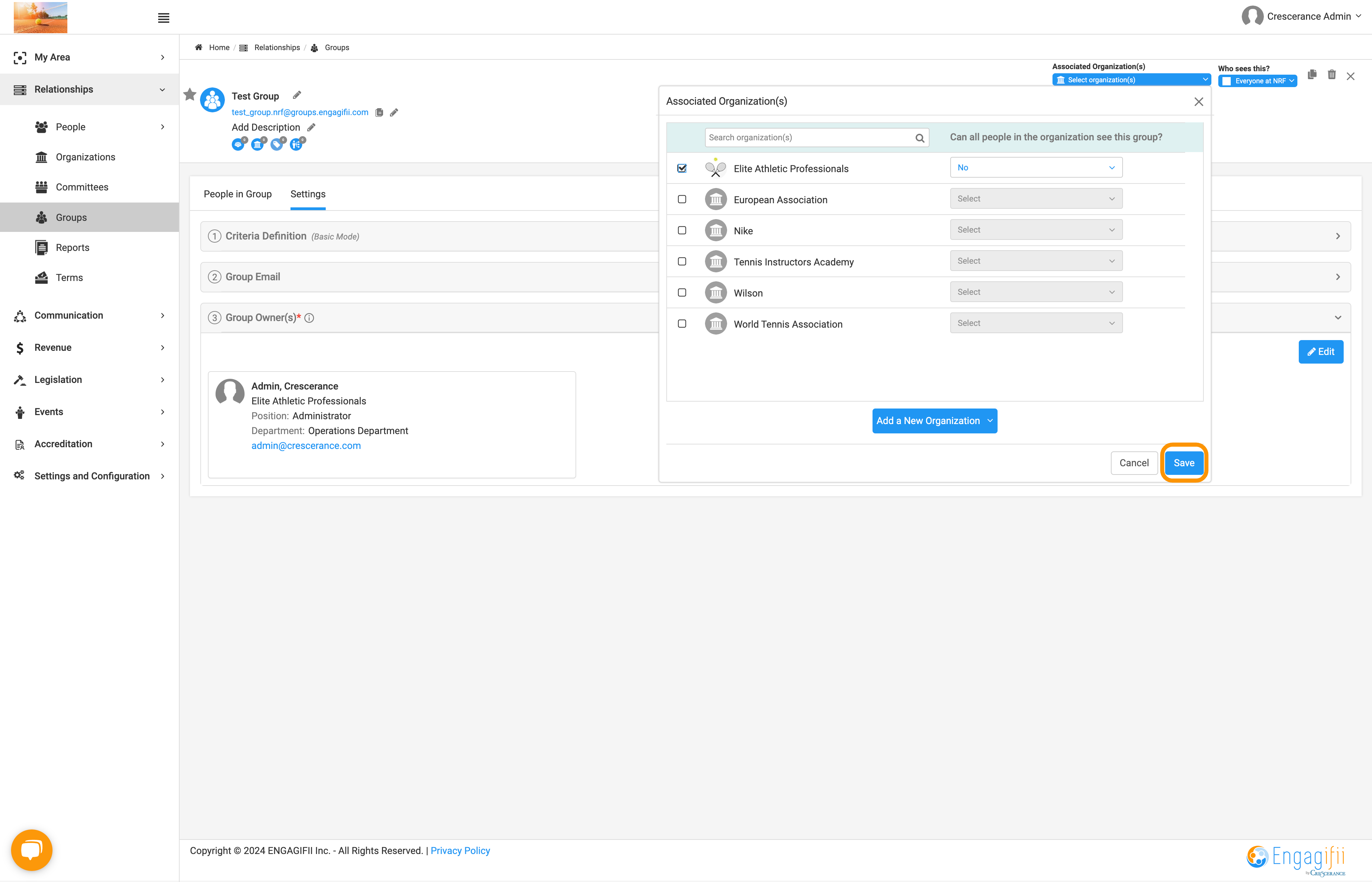
Task: Click Edit button for group owners
Action: click(1321, 351)
